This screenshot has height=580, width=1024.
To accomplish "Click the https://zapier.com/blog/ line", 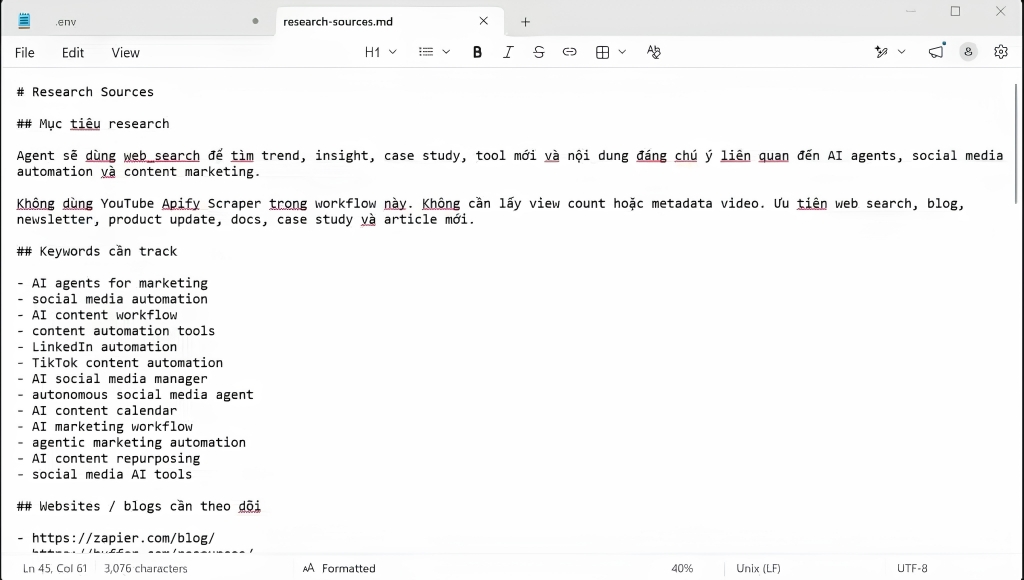I will tap(116, 538).
